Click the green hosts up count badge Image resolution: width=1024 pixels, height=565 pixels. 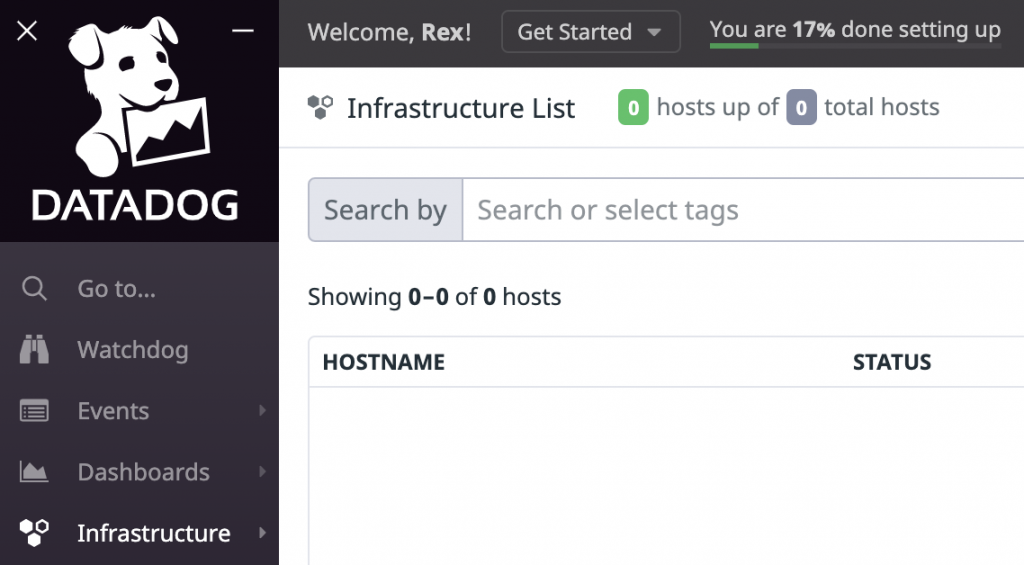(x=633, y=107)
